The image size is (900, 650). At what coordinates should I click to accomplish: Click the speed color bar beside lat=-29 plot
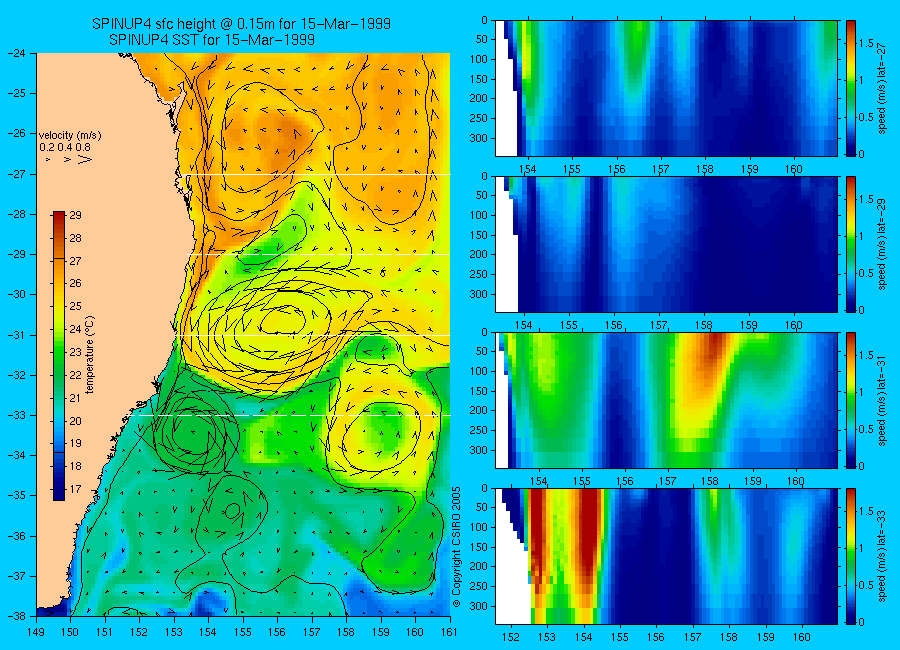850,245
